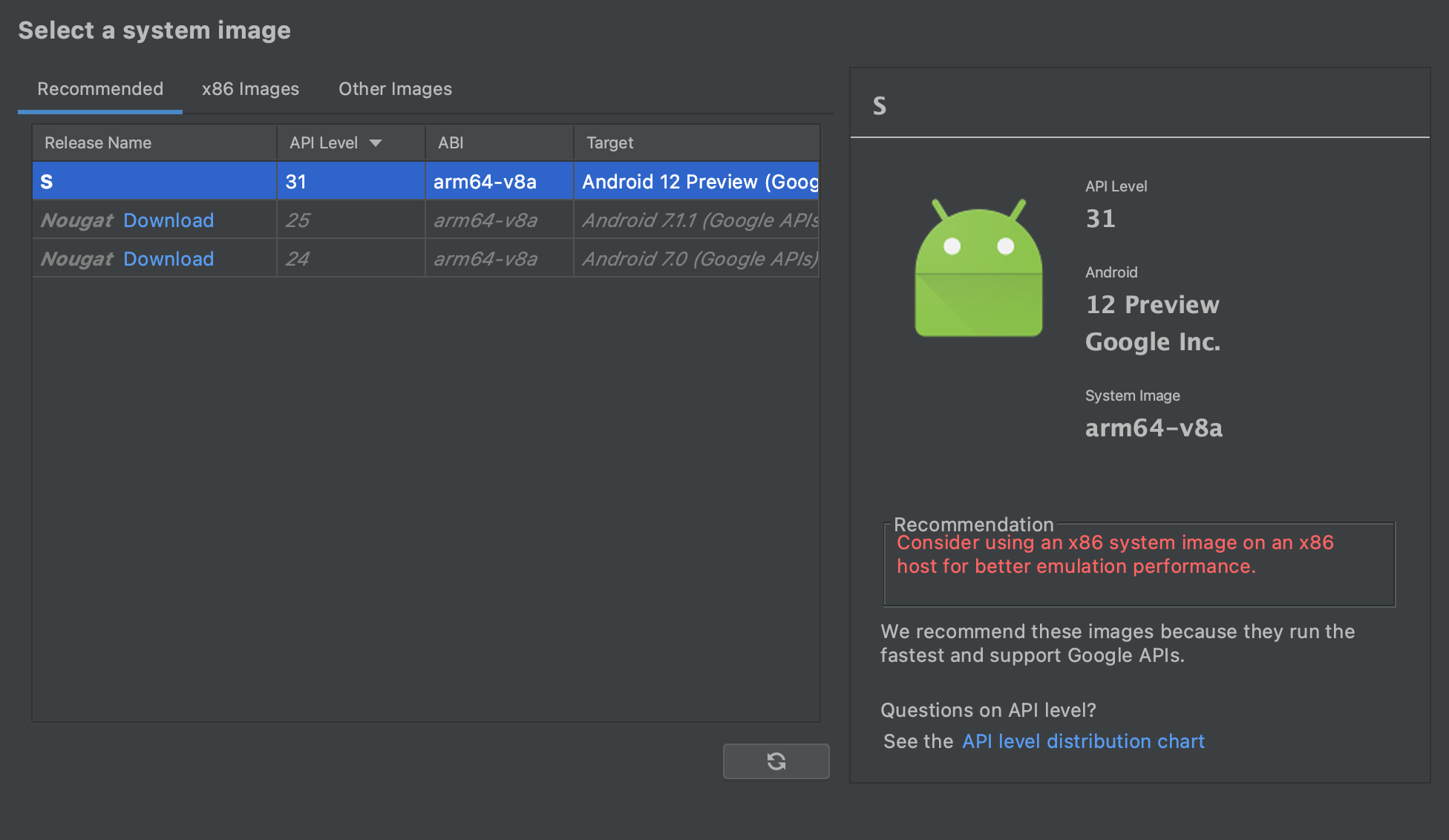Open the API level distribution chart link
Viewport: 1449px width, 840px height.
1083,741
